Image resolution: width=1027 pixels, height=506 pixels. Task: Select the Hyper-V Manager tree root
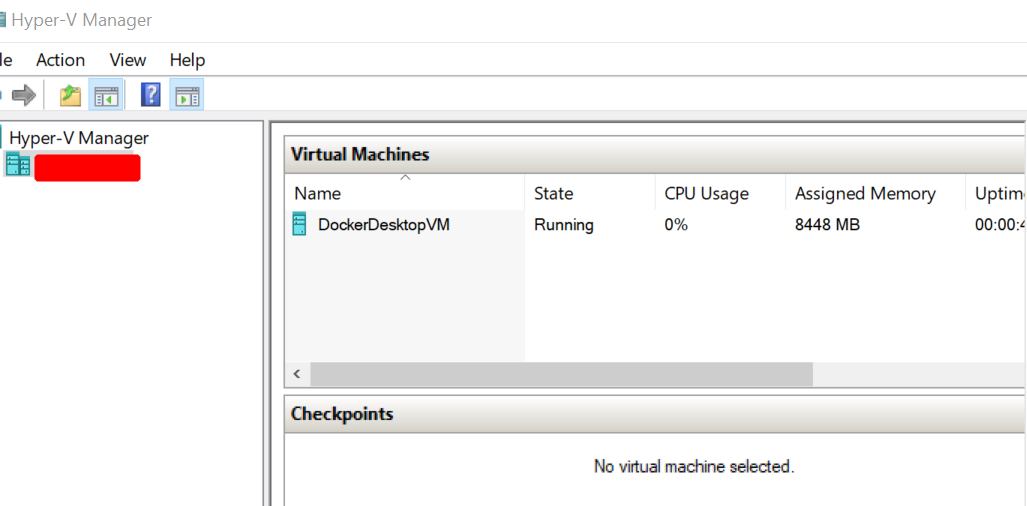tap(79, 138)
